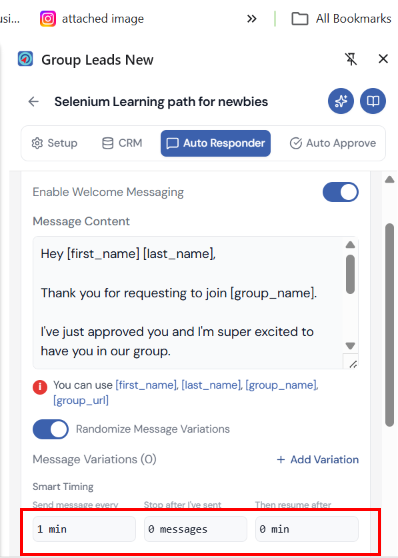Screen dimensions: 398x558
Task: Open the book guide icon button
Action: click(x=373, y=101)
